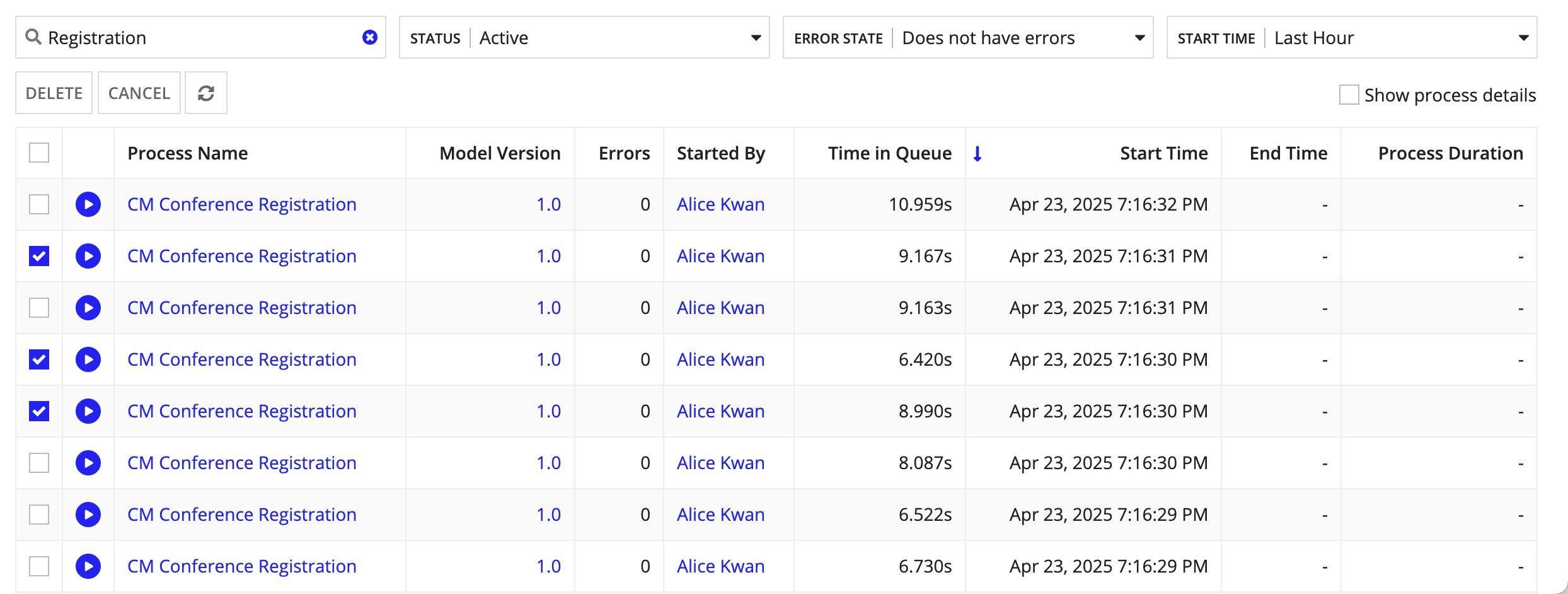Screen dimensions: 1568x594
Task: Click active status icon for 8.087s process
Action: click(88, 463)
